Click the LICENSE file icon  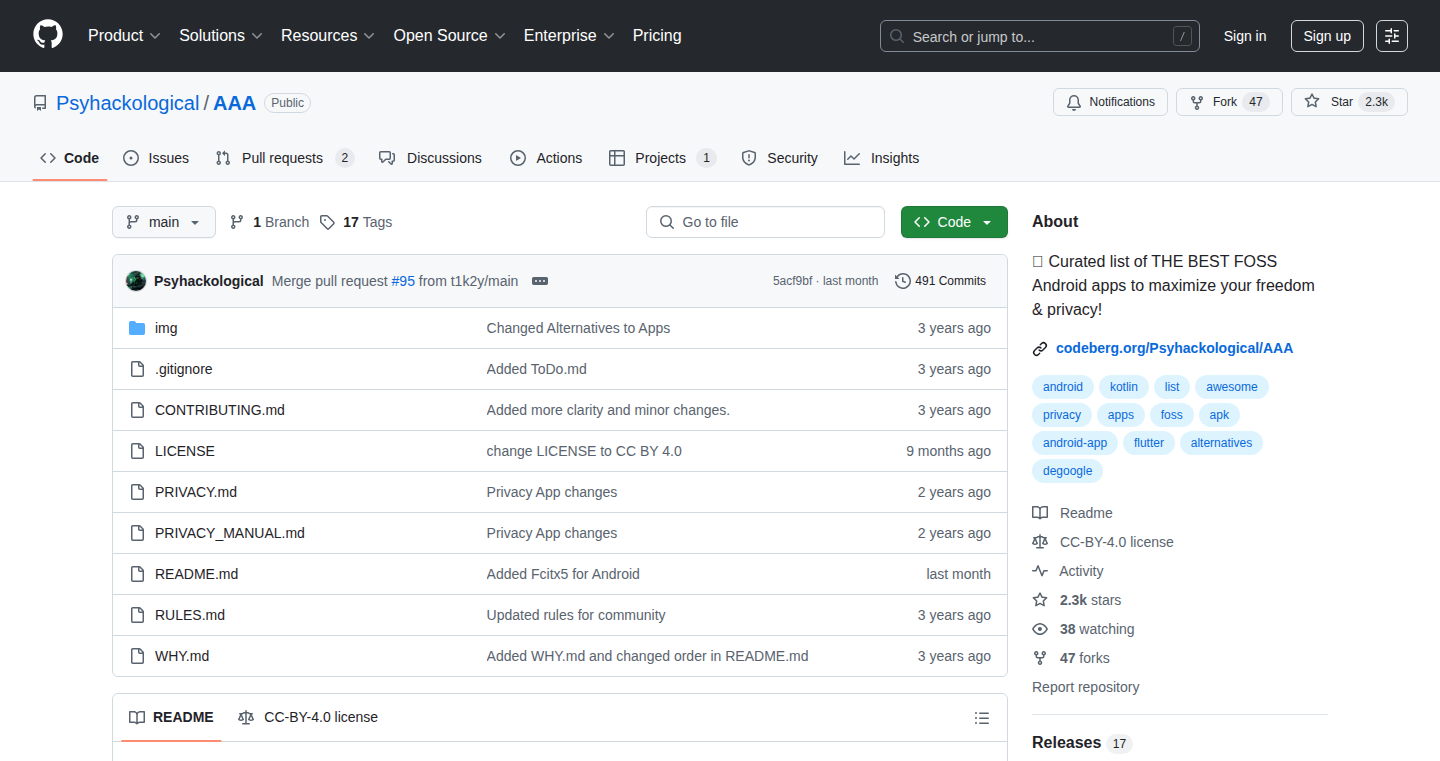point(137,451)
